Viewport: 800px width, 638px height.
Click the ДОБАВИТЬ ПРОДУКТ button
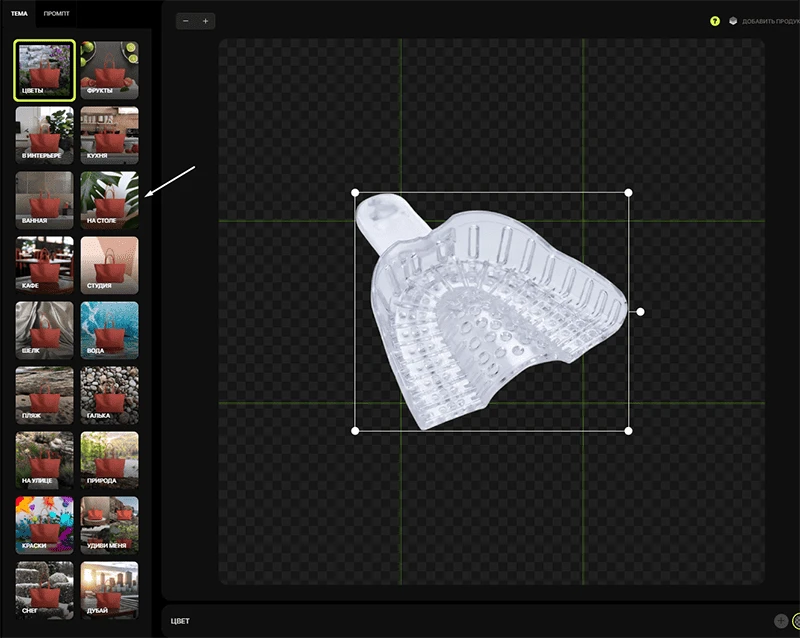770,21
